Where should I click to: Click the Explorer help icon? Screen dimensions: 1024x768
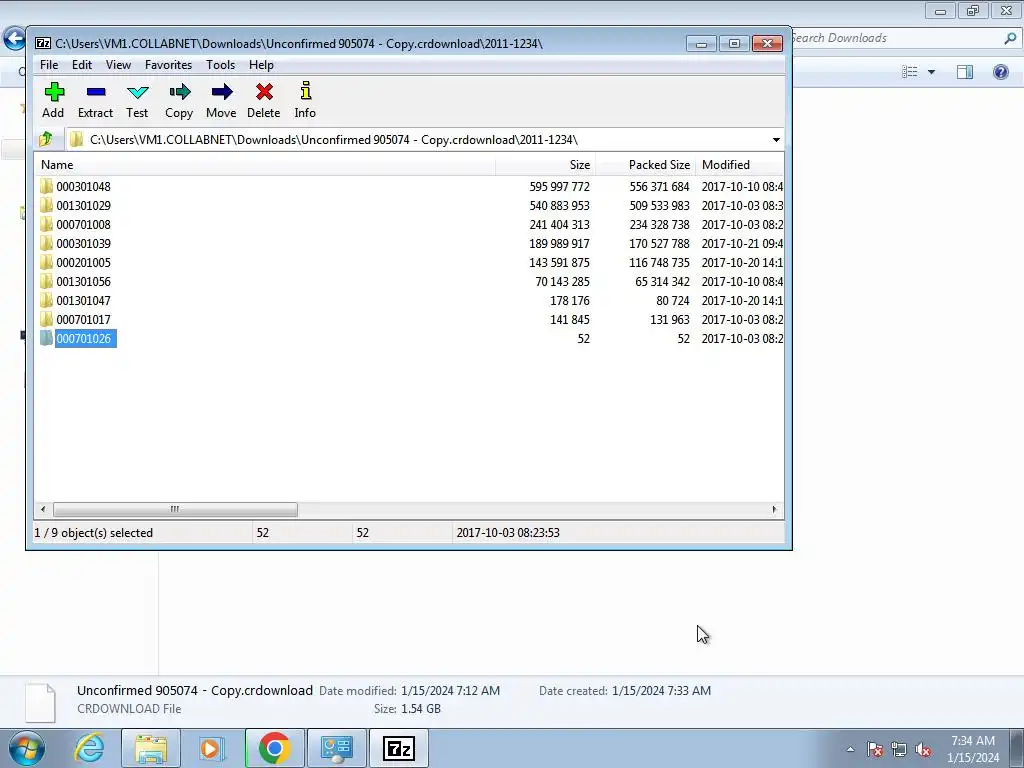pyautogui.click(x=1000, y=71)
